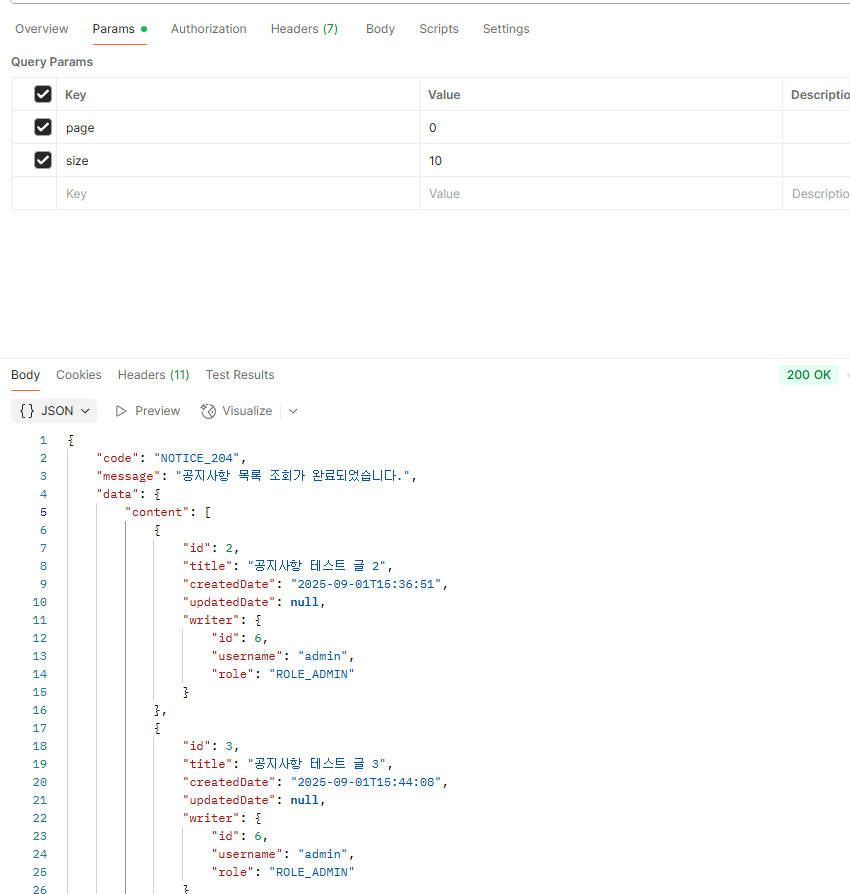This screenshot has height=894, width=850.
Task: Click the Visualize sparkle icon
Action: click(208, 411)
